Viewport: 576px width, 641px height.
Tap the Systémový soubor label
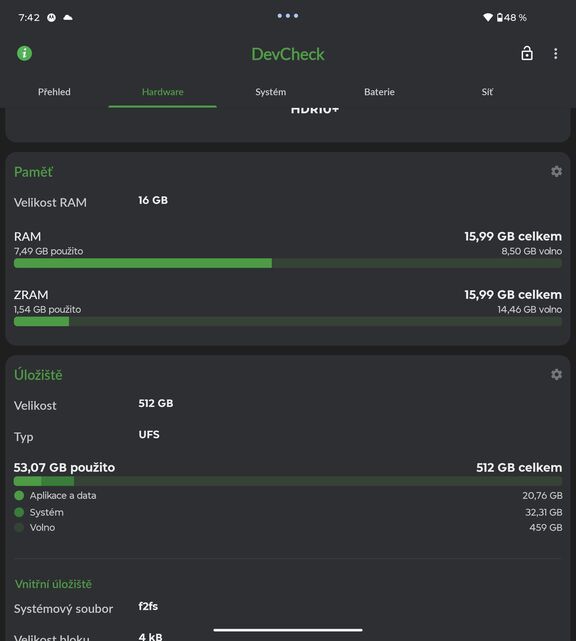click(63, 609)
